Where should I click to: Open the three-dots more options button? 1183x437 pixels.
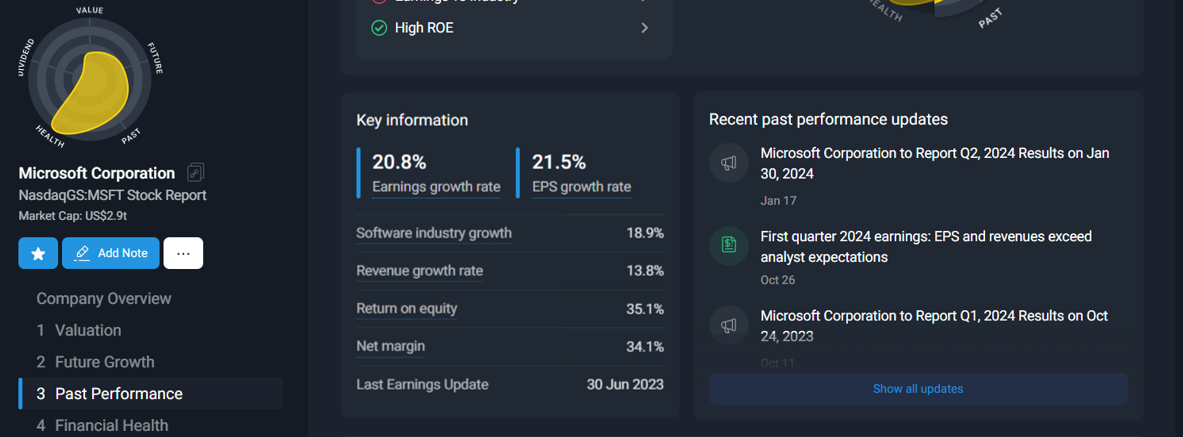coord(183,253)
